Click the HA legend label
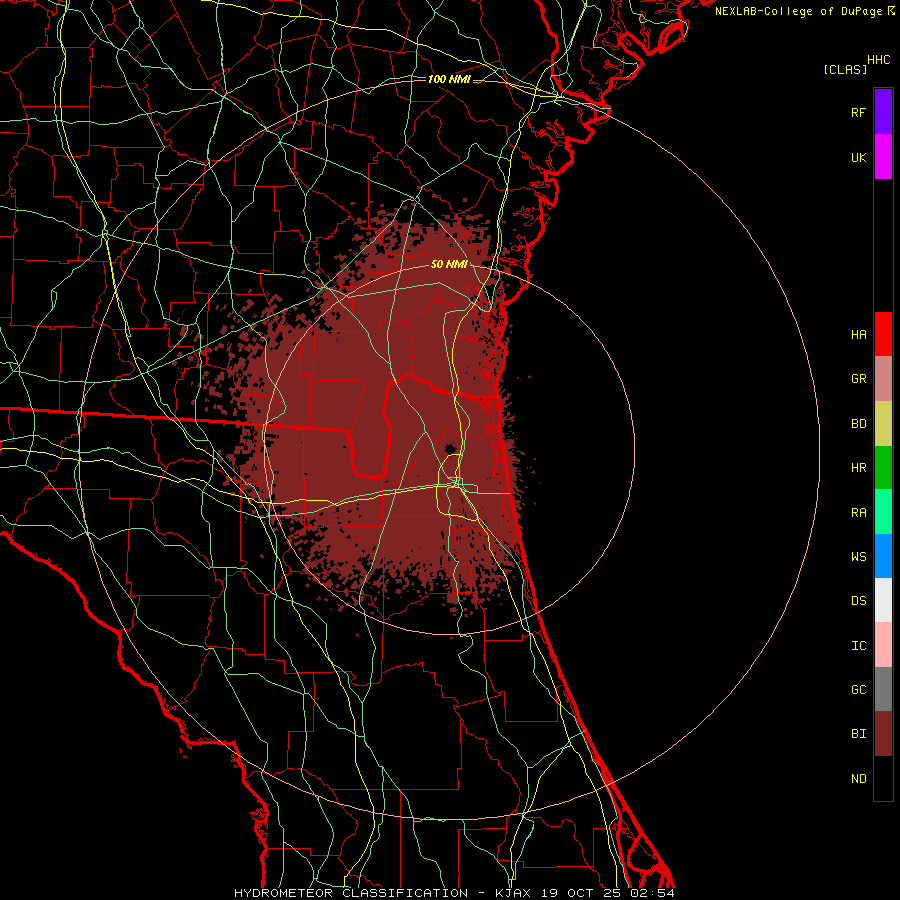 [x=858, y=334]
